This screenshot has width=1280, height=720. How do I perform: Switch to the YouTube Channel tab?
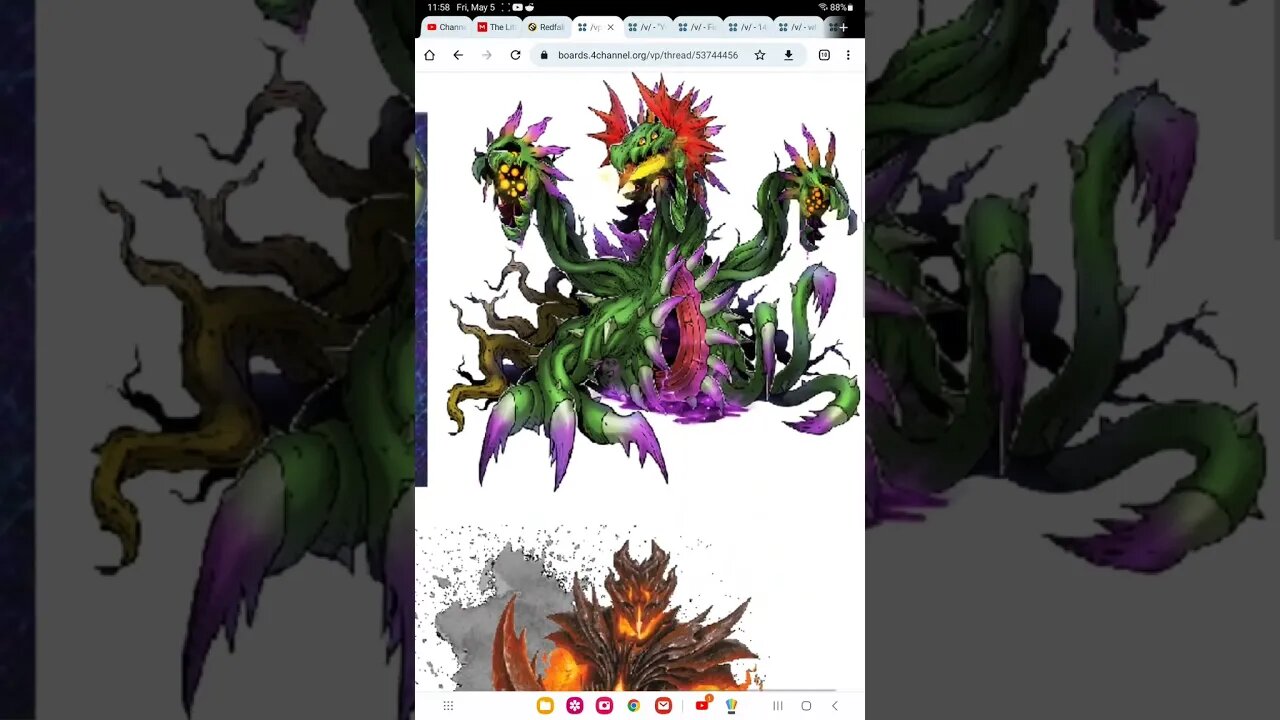[x=446, y=27]
